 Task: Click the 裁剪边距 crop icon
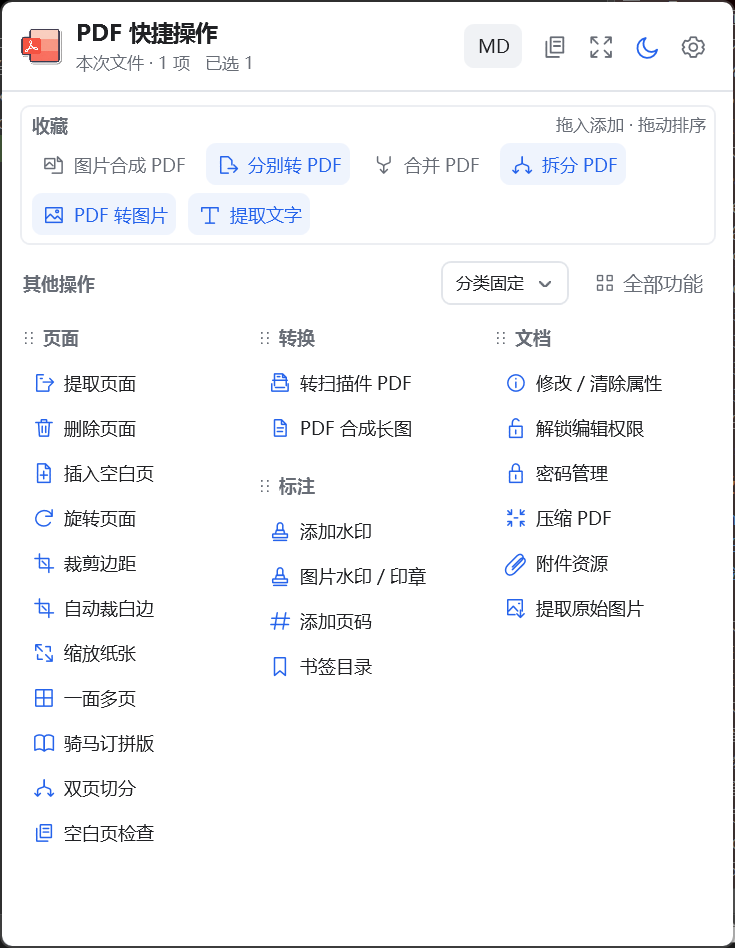coord(44,563)
